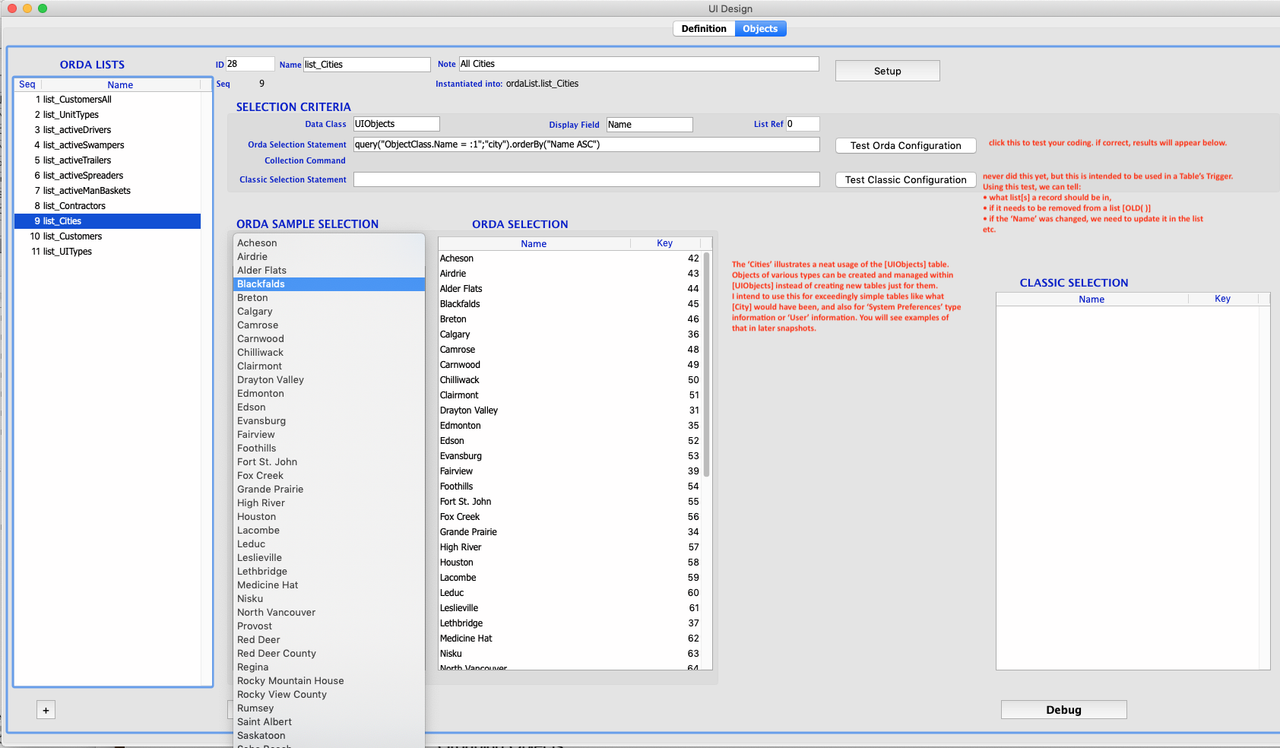
Task: Click the Name column header in ORDA Selection
Action: coord(533,243)
